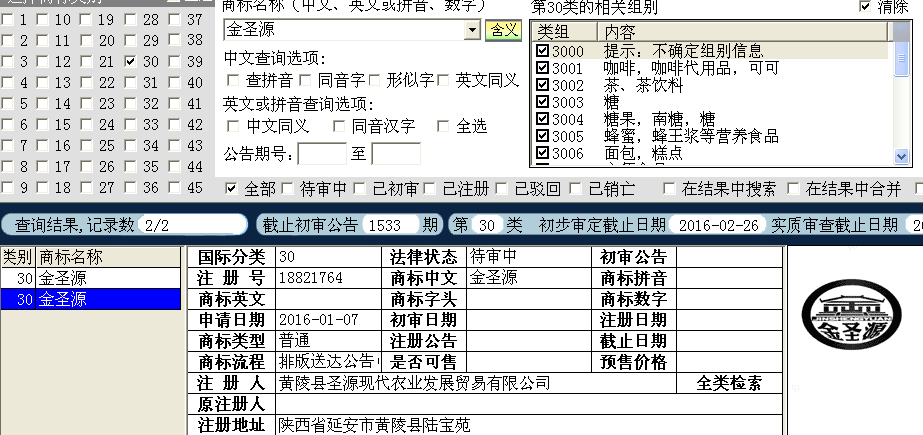Screen dimensions: 923x435
Task: Uncheck group 3001 咖啡 checkbox
Action: coord(542,68)
